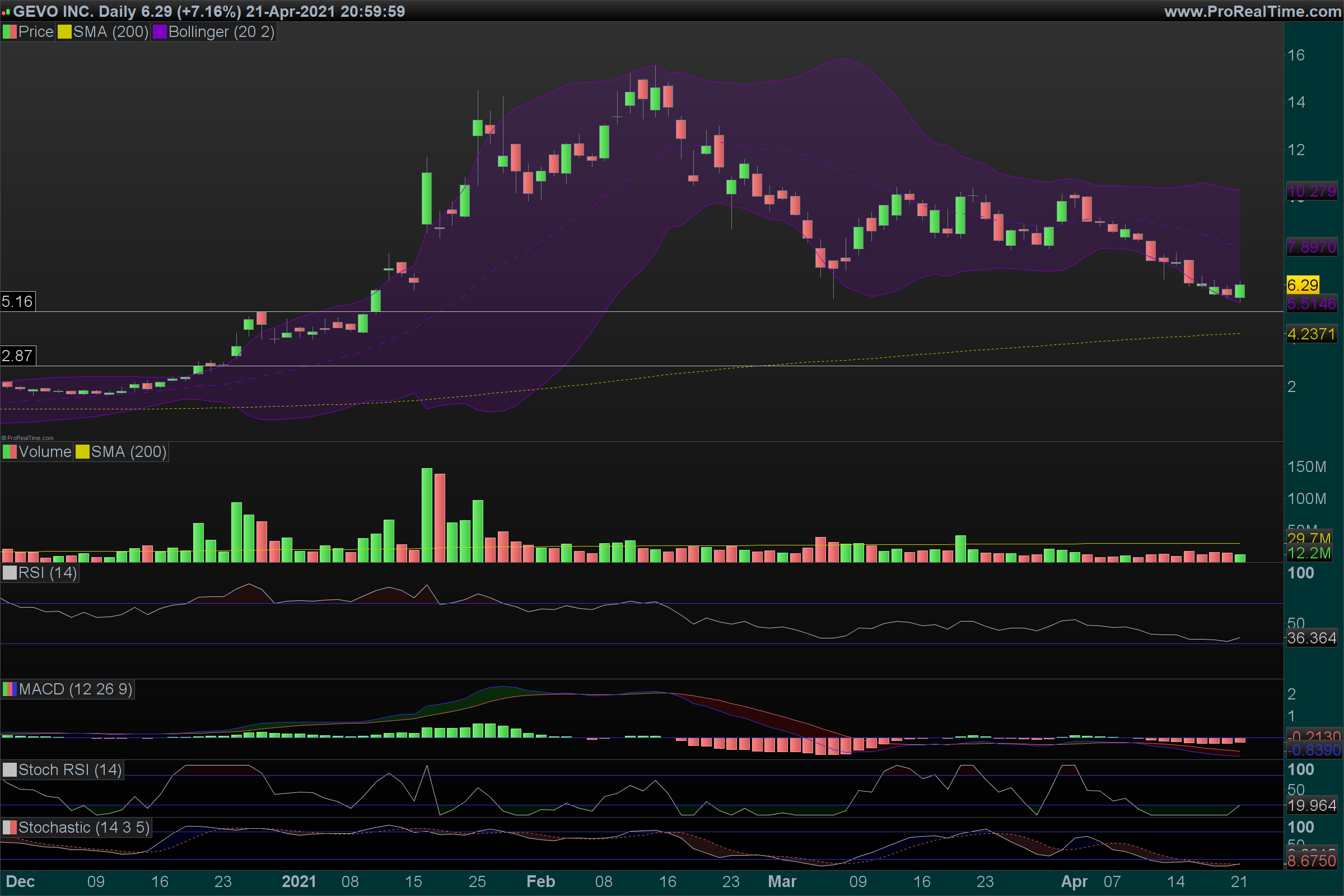Click the RSI (14) legend icon

click(10, 572)
